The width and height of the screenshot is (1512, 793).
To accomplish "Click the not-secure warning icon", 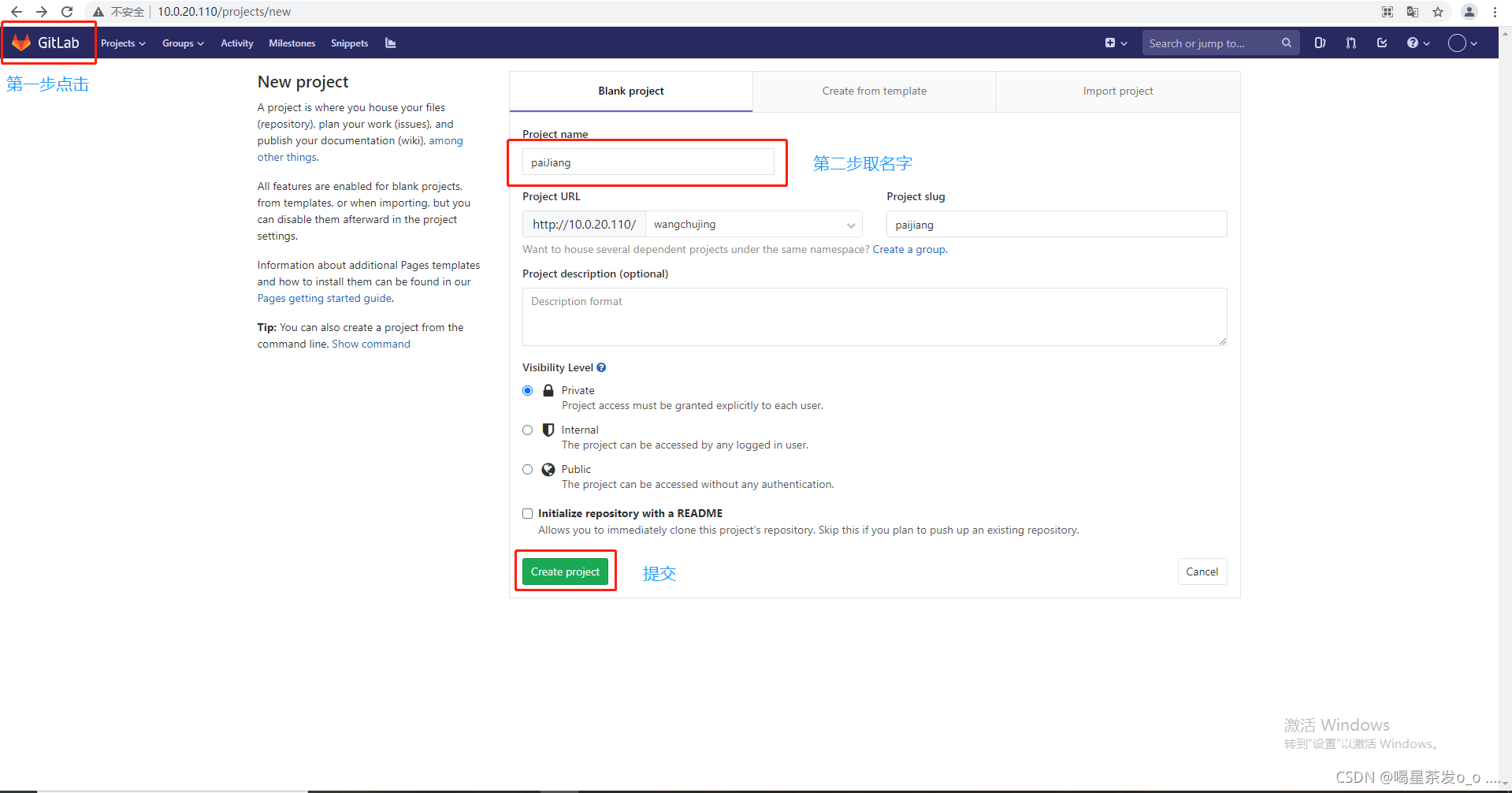I will [98, 12].
